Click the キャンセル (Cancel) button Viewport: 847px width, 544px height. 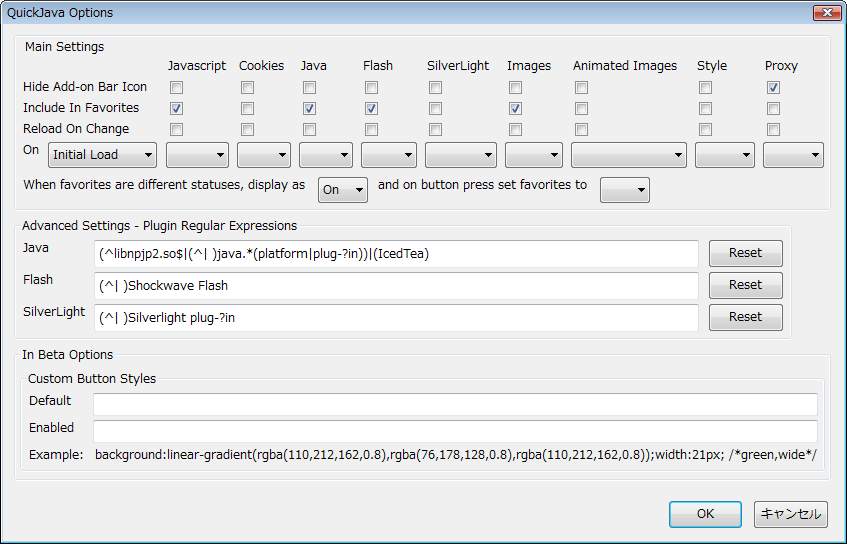(791, 514)
